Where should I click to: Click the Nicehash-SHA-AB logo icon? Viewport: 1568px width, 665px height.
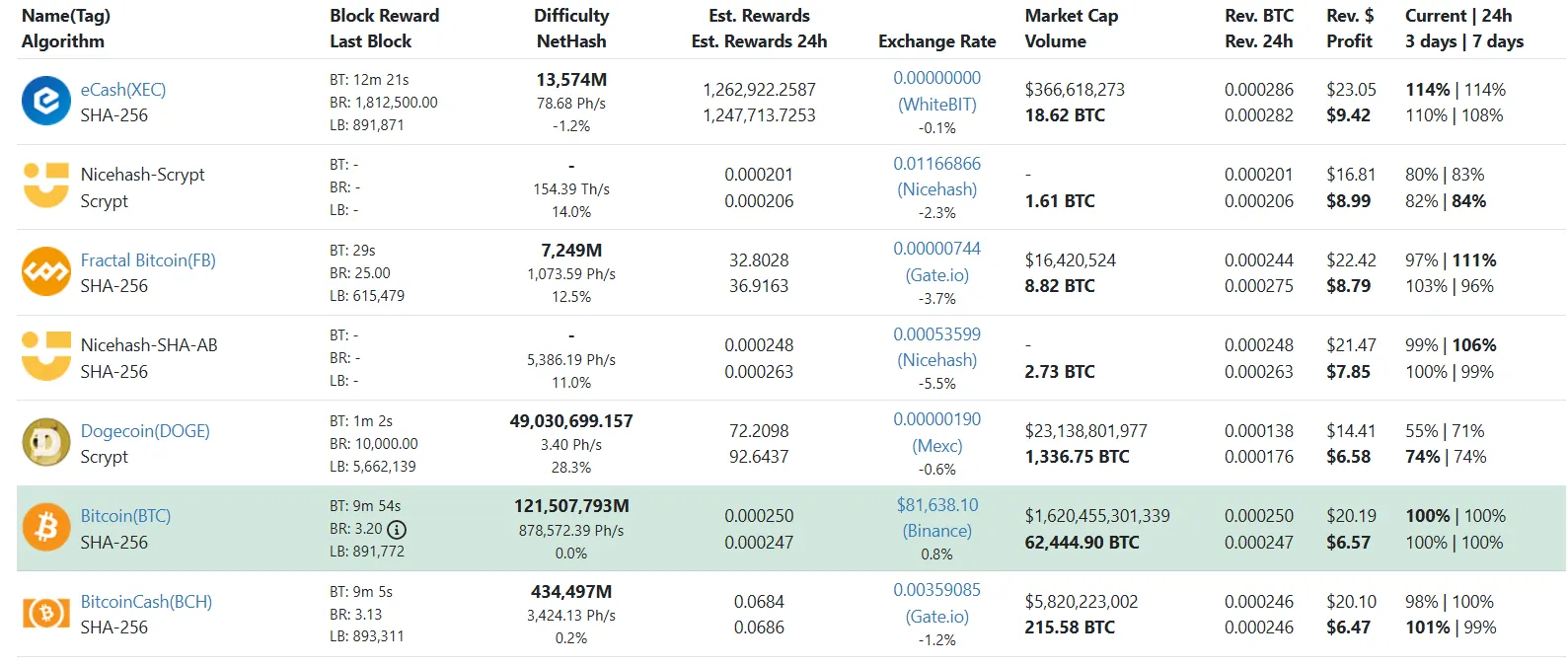tap(46, 357)
